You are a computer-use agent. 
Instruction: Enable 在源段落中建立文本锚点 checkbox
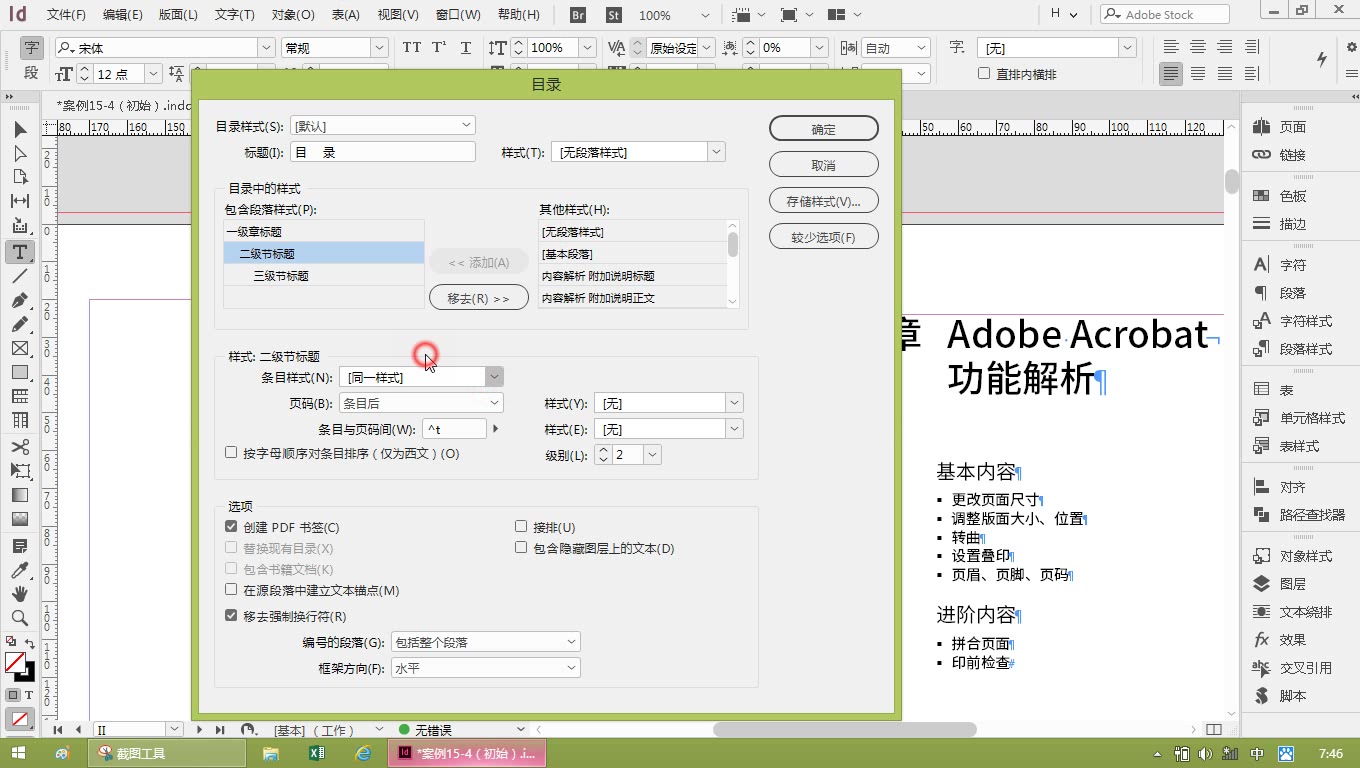pos(231,590)
